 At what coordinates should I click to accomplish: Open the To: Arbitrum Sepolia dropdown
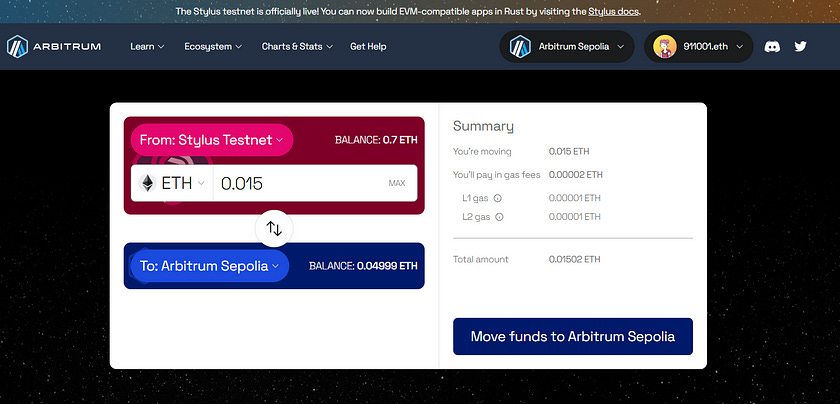tap(209, 266)
